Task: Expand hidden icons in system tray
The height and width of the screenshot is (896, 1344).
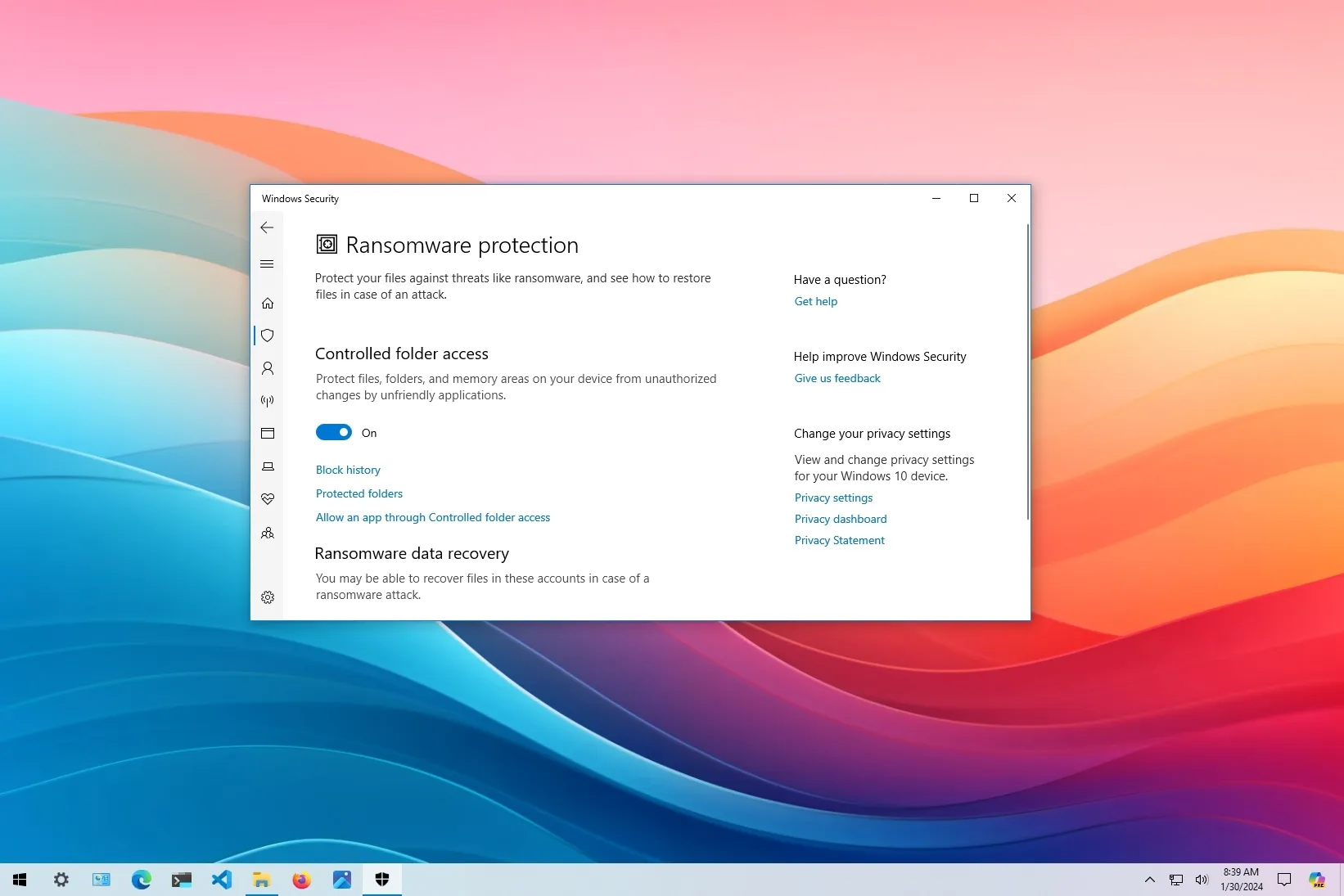Action: [x=1149, y=880]
